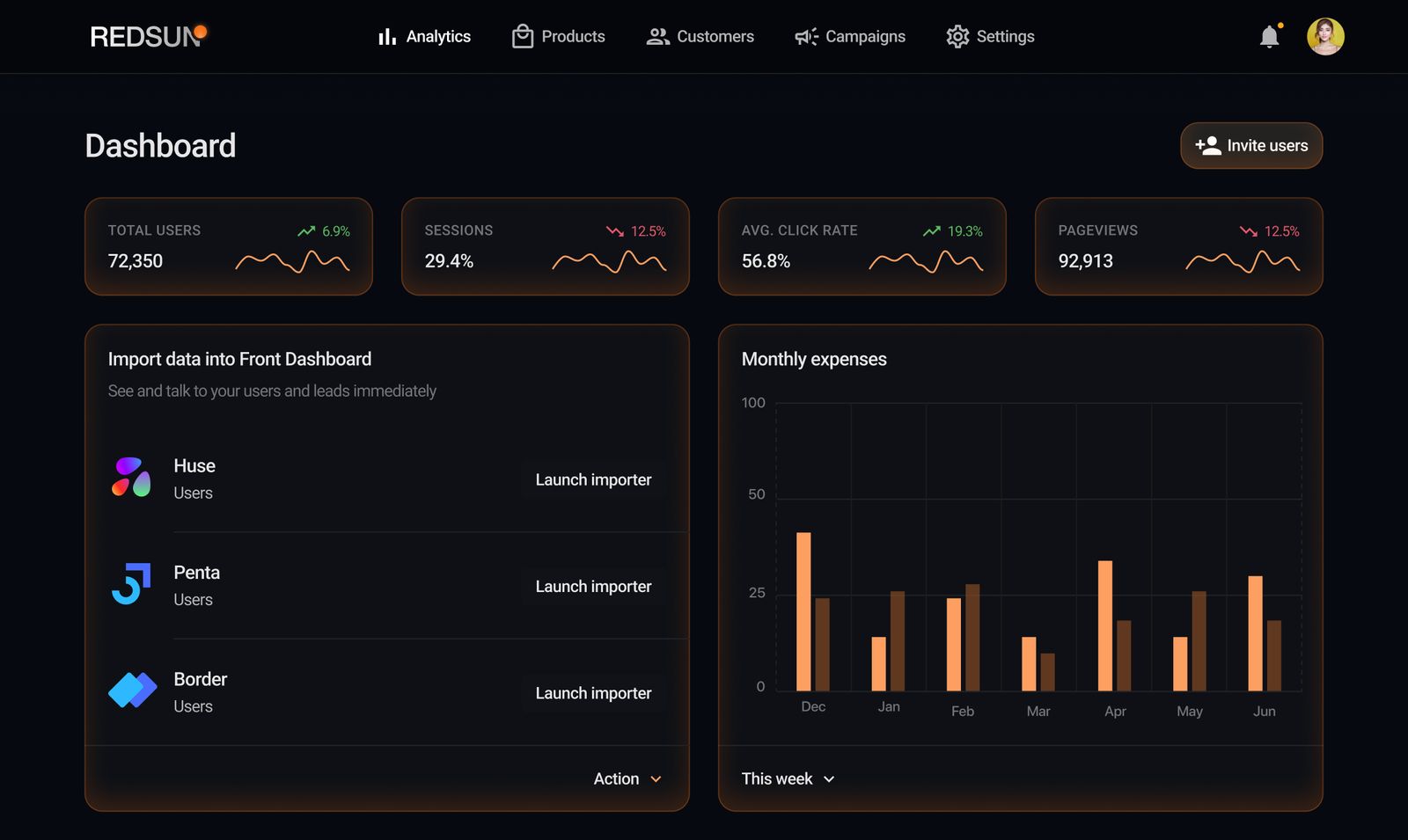This screenshot has width=1408, height=840.
Task: Click the Huse app logo
Action: tap(131, 478)
